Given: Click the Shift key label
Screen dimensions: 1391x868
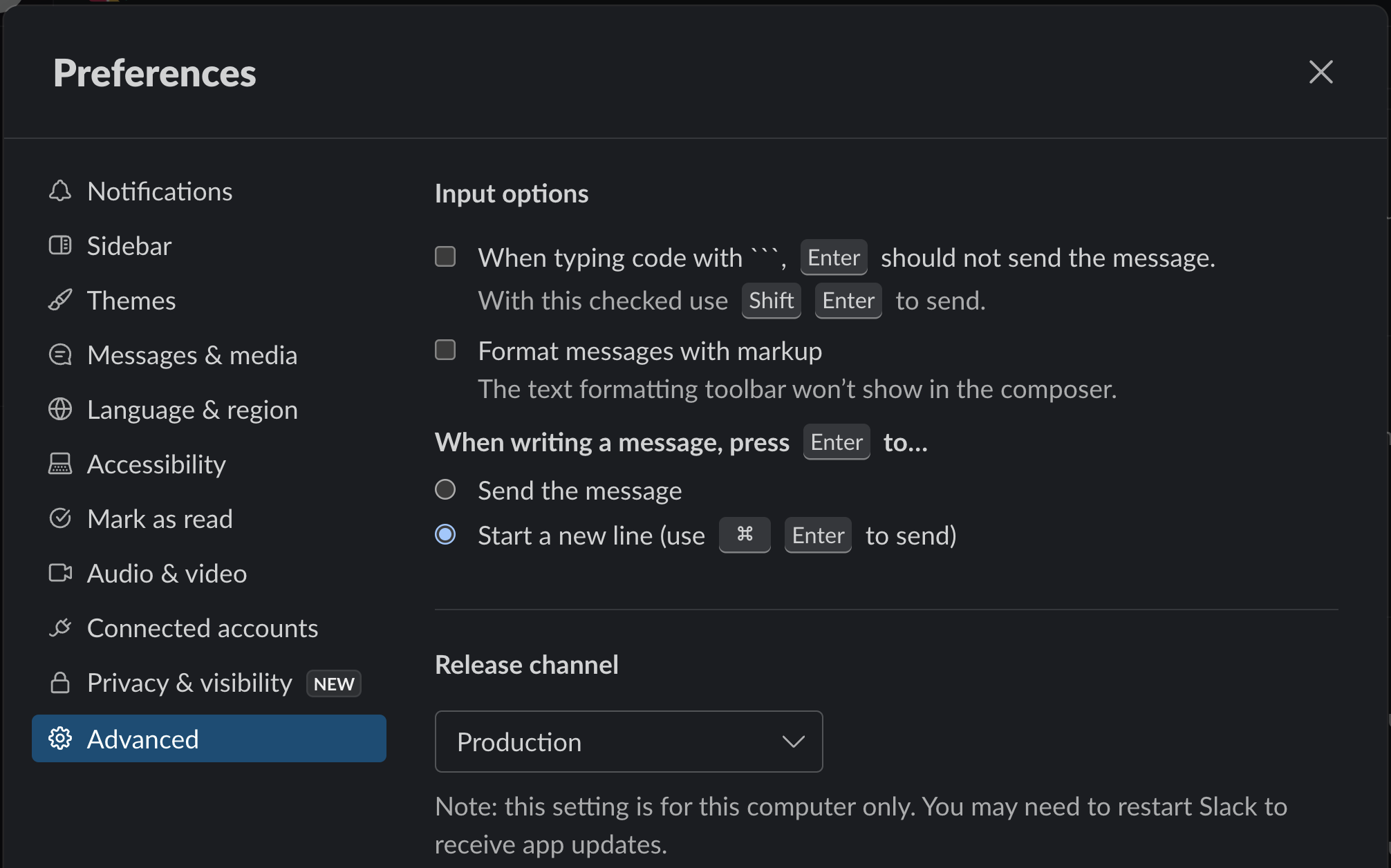Looking at the screenshot, I should tap(772, 301).
